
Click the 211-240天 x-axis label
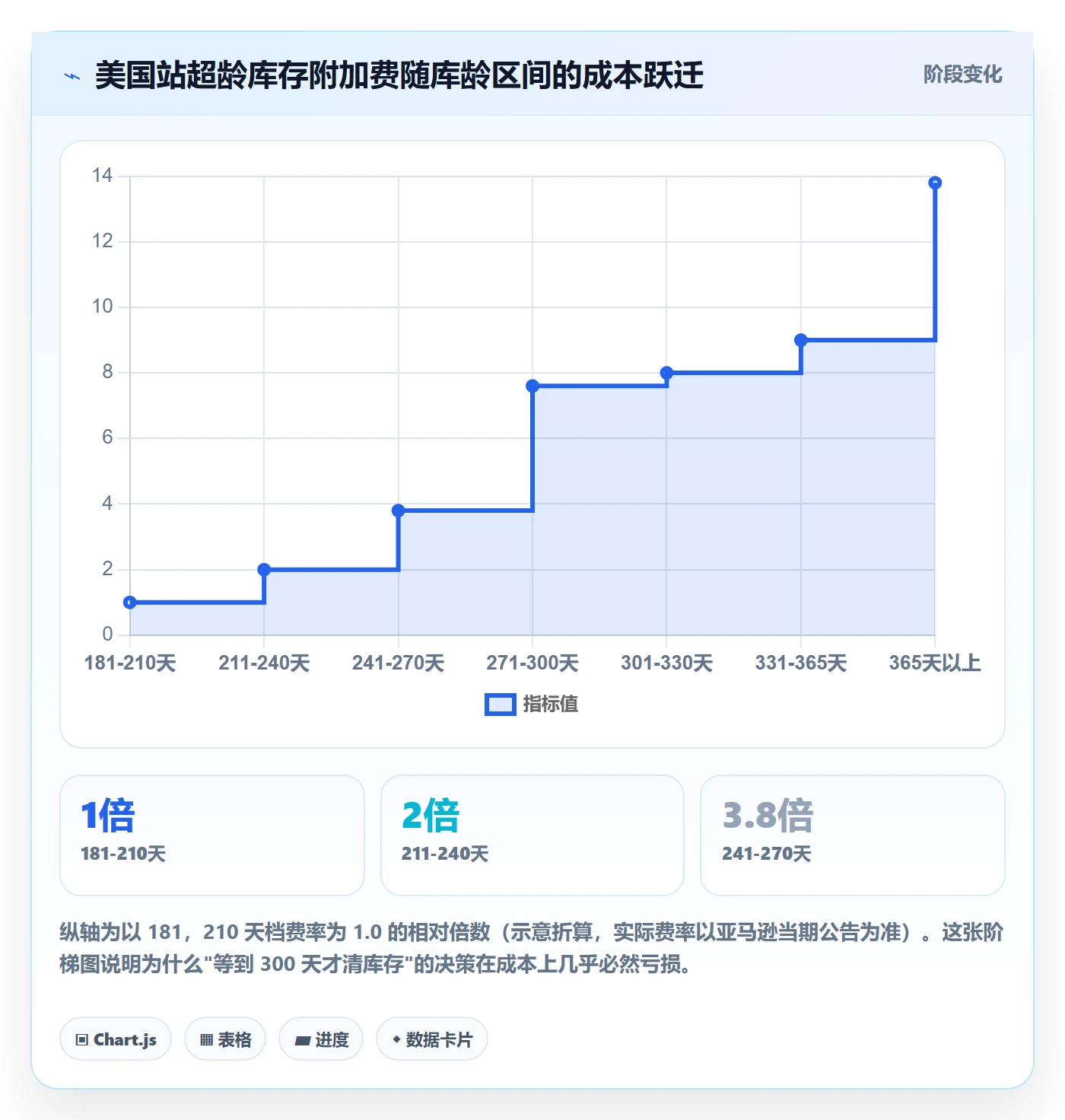click(x=264, y=663)
